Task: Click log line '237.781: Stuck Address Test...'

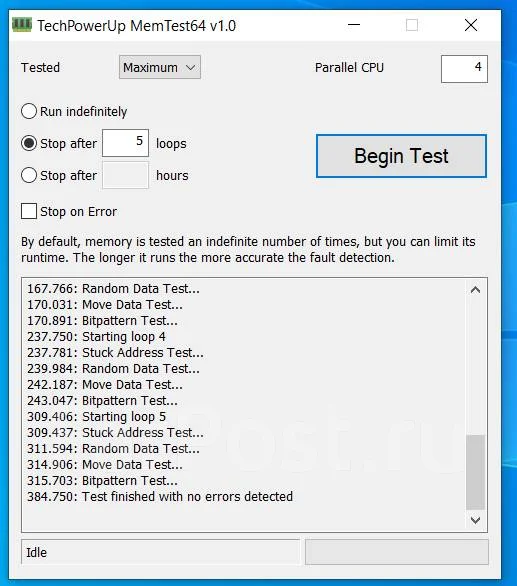Action: 116,352
